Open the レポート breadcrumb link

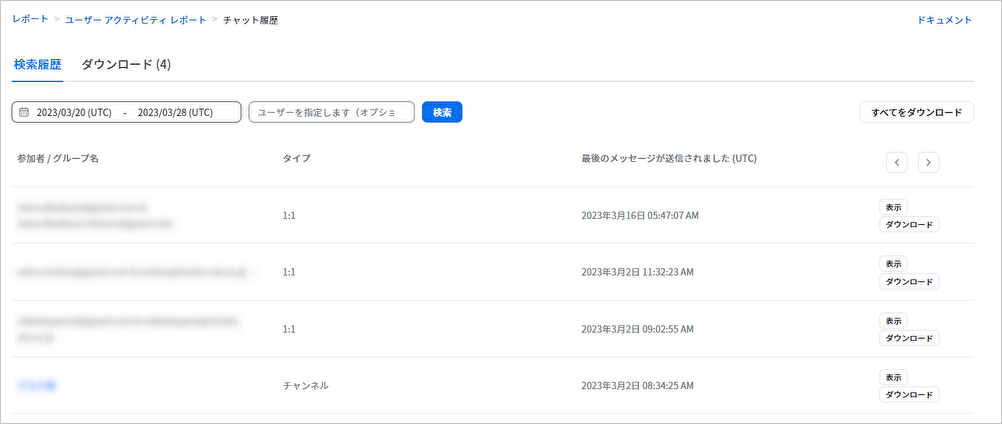tap(30, 20)
